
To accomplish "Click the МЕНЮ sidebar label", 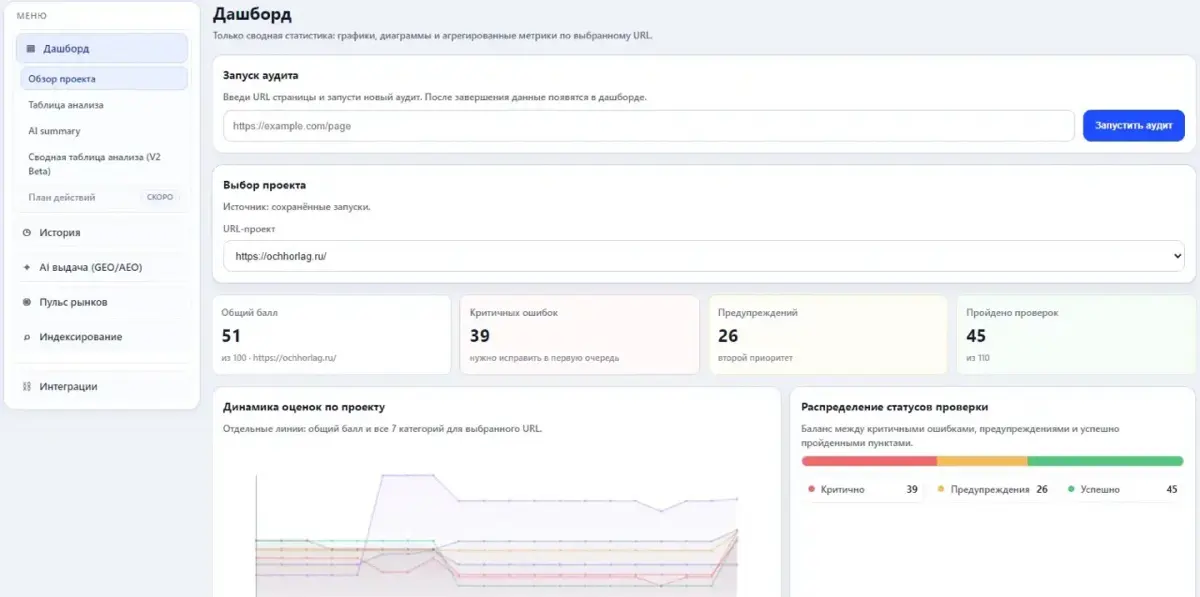I will pyautogui.click(x=32, y=16).
